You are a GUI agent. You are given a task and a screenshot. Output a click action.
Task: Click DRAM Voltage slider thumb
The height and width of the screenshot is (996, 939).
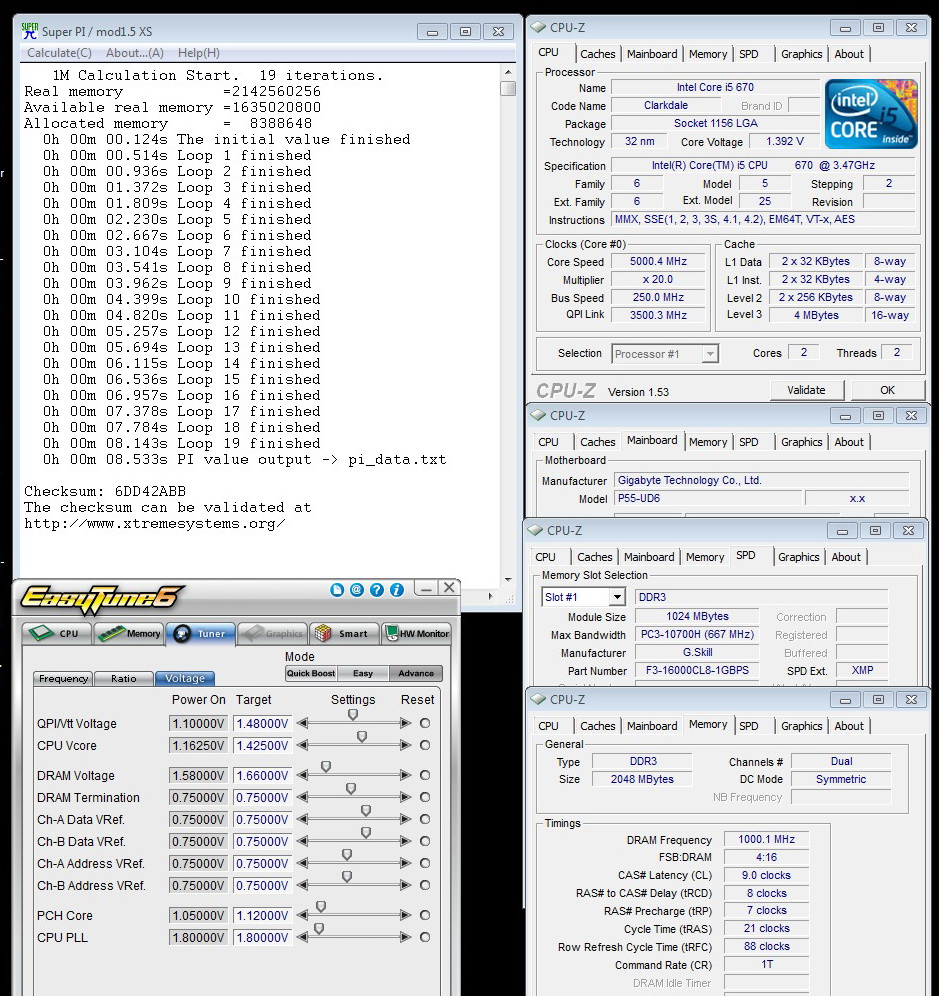point(326,767)
